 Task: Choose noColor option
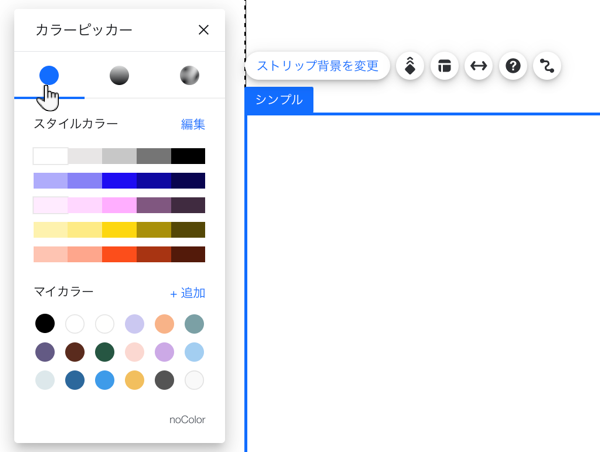click(x=188, y=419)
